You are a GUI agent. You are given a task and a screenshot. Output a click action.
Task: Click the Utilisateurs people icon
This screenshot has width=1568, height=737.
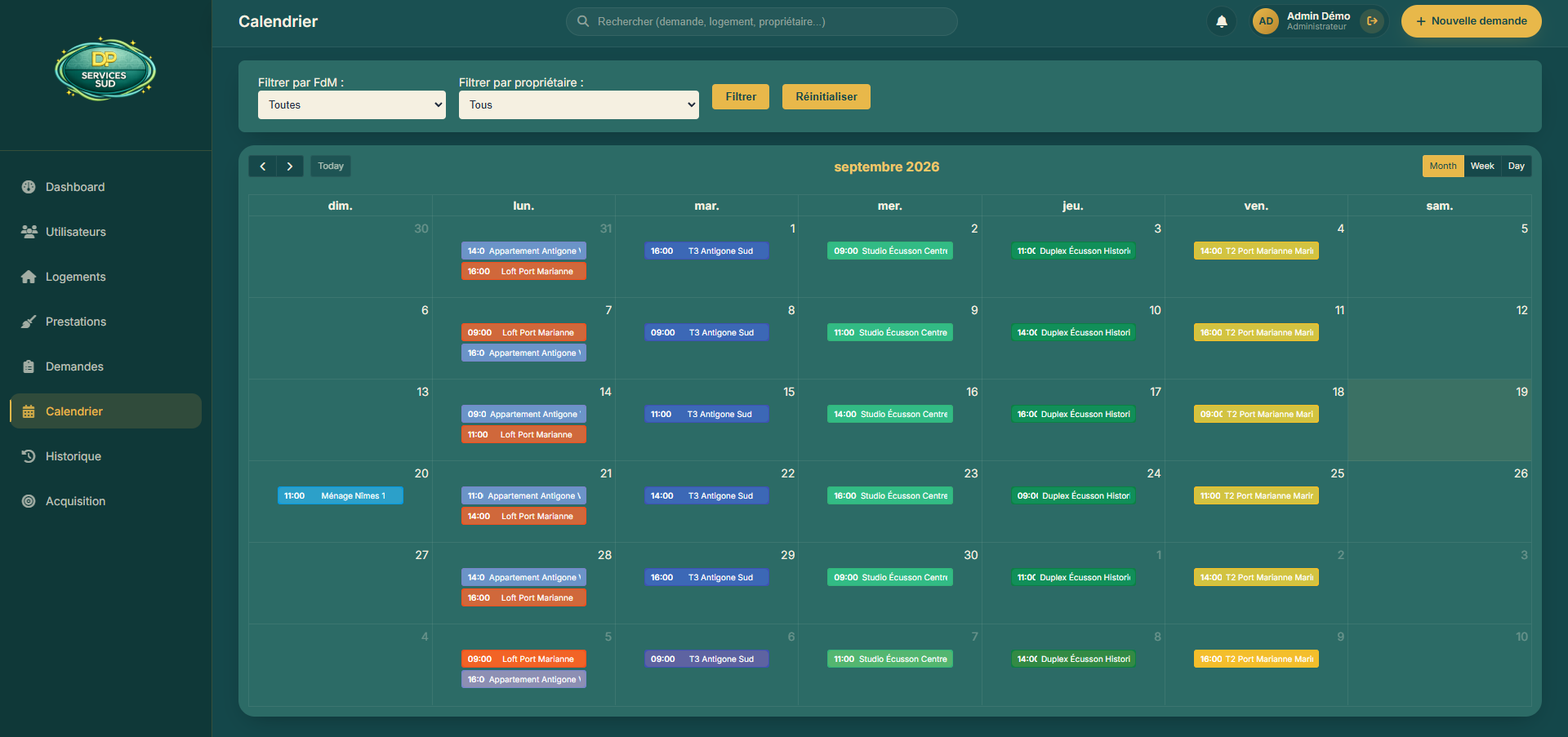[x=29, y=232]
